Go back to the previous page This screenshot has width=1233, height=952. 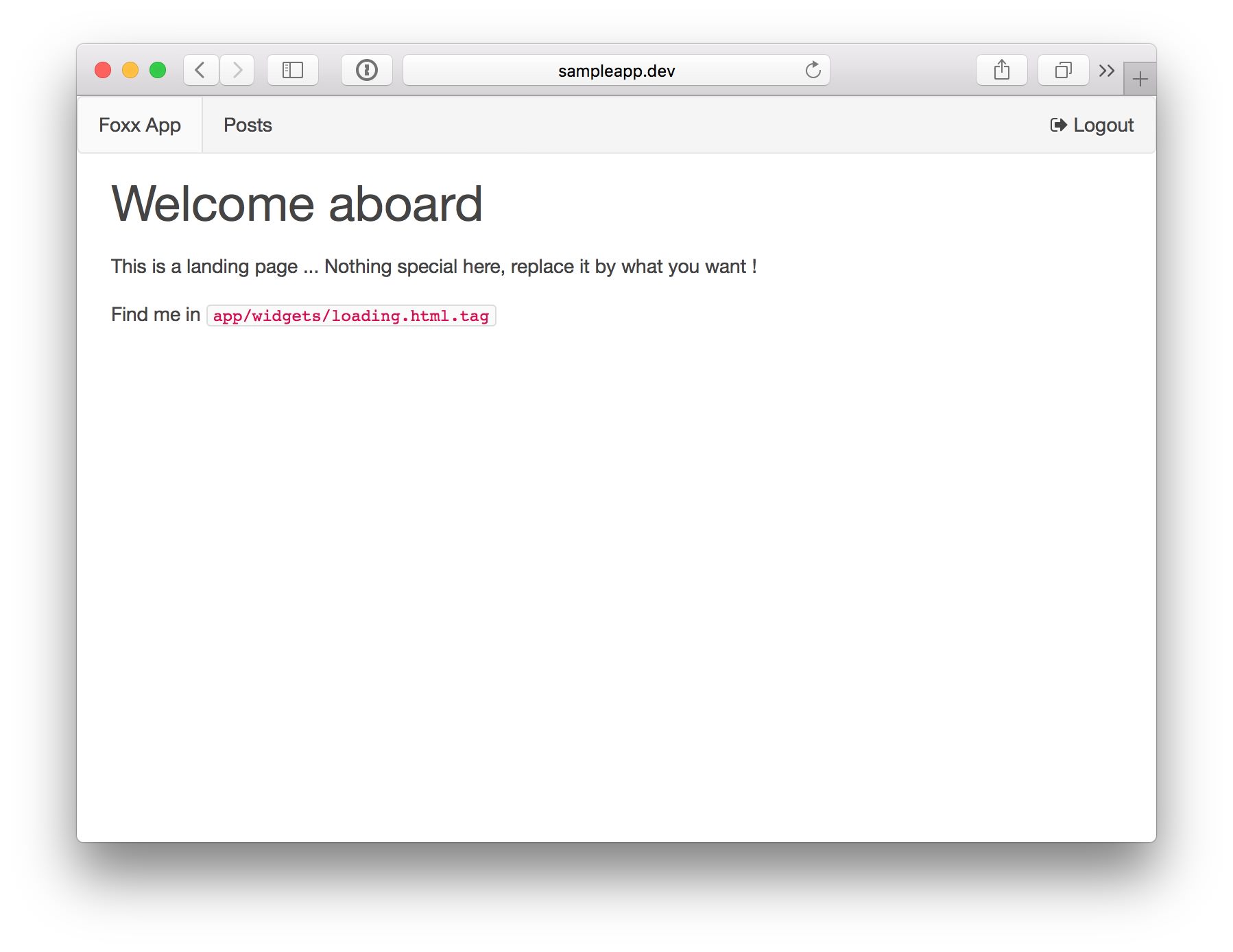click(x=201, y=70)
